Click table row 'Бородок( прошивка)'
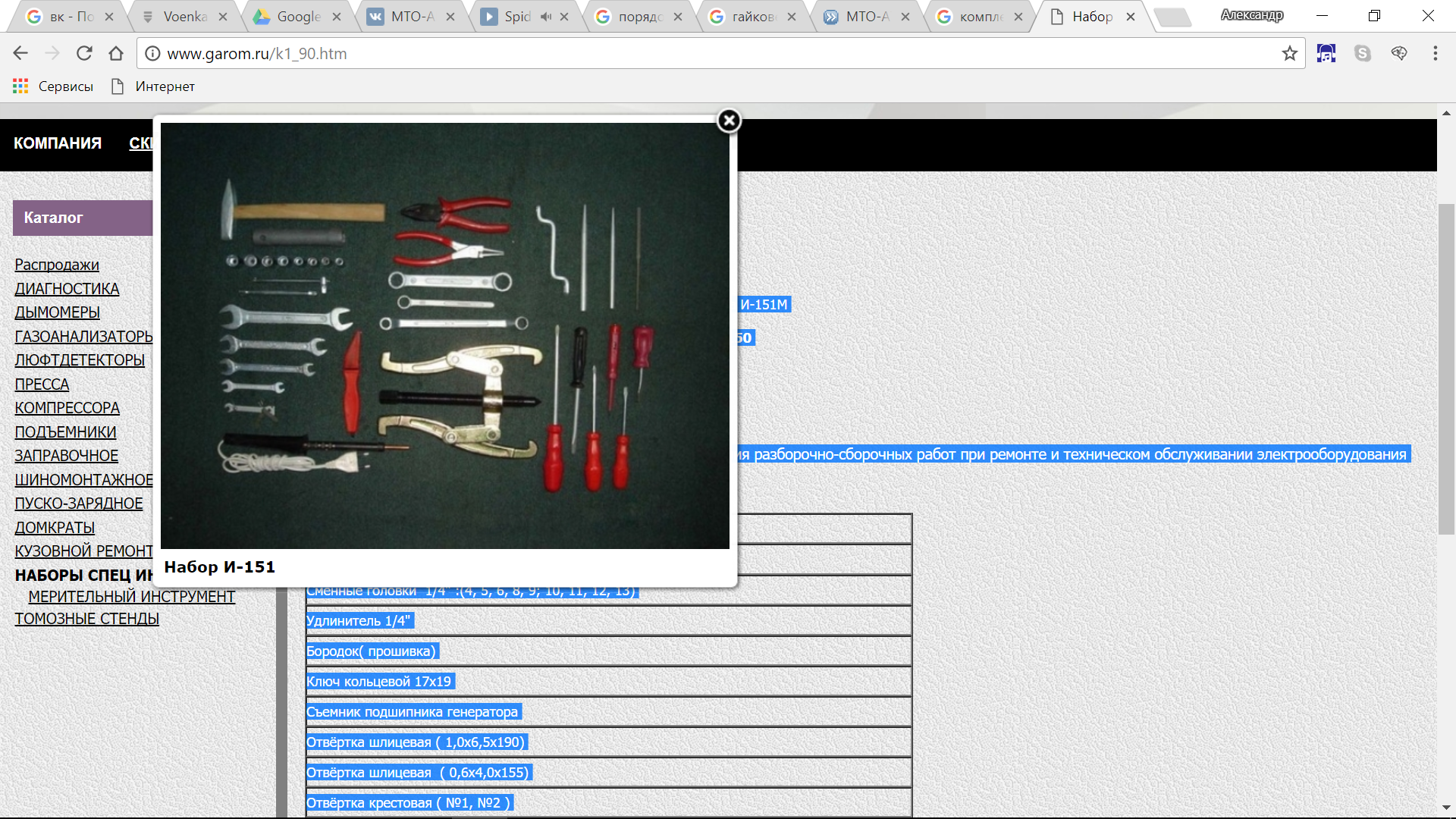Viewport: 1456px width, 819px height. click(x=608, y=651)
